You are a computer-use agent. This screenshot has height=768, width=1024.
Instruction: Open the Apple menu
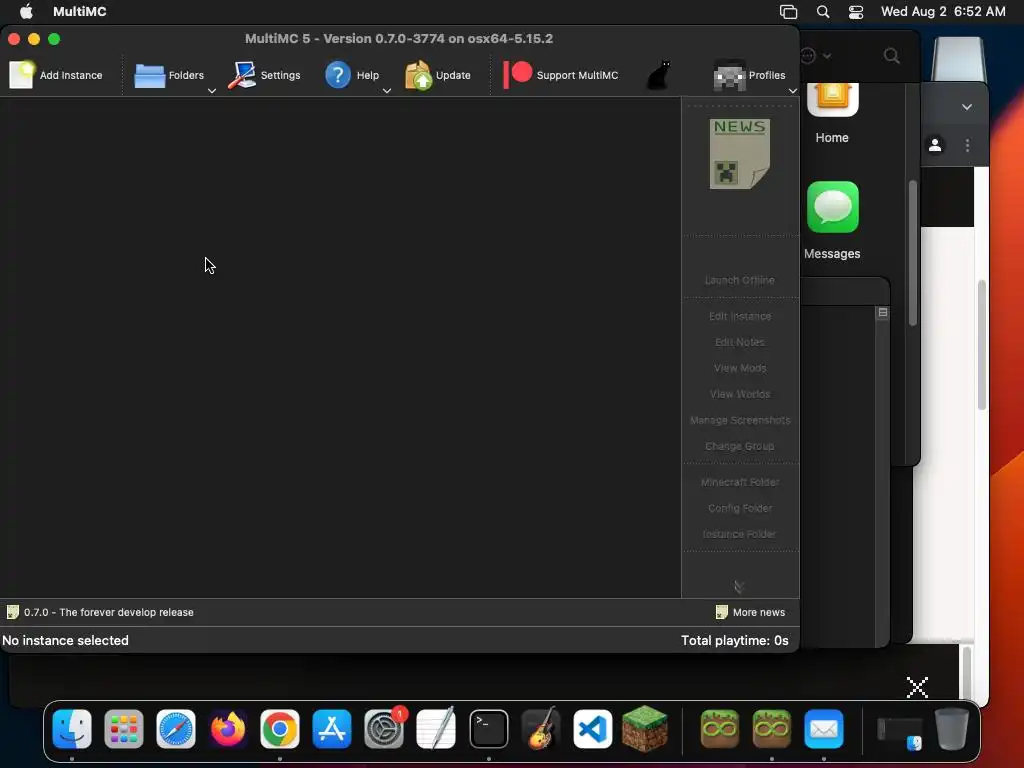[26, 11]
